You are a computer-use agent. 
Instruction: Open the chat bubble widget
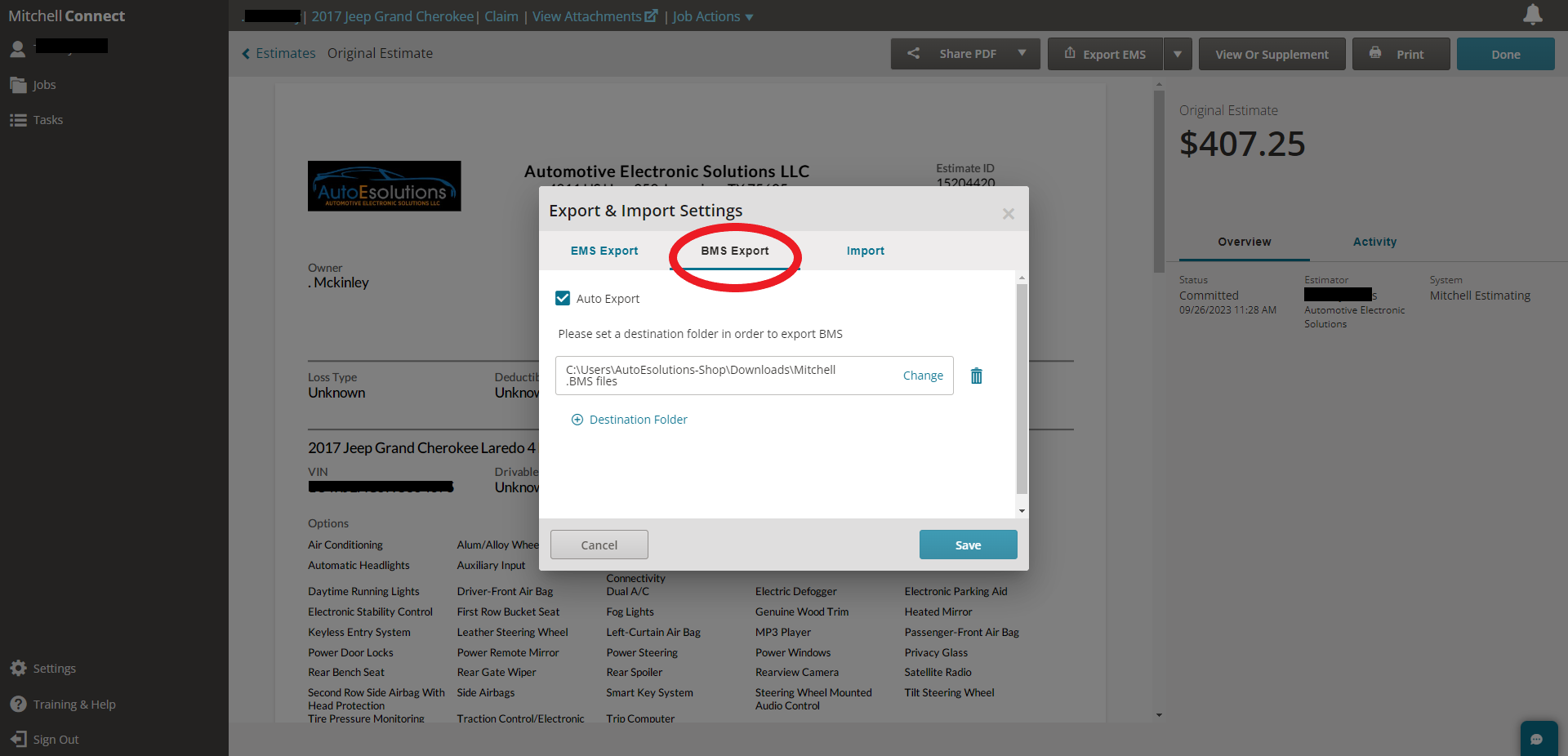[x=1538, y=739]
